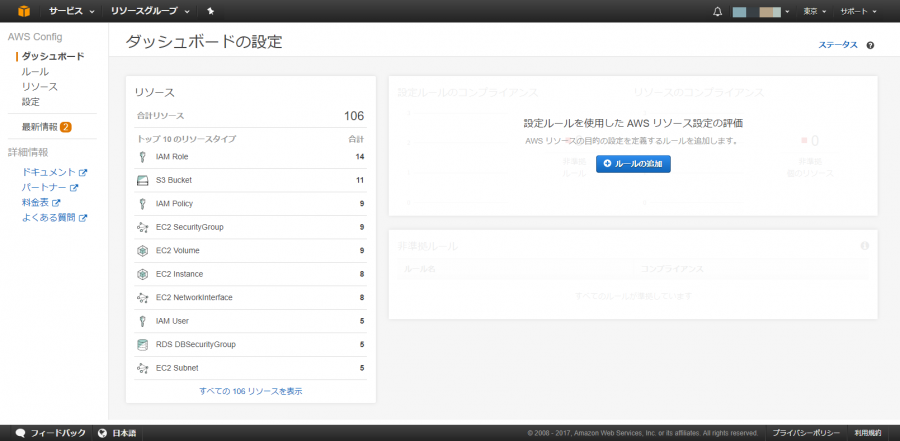This screenshot has width=900, height=441.
Task: Select ダッシュボード in the sidebar
Action: [x=53, y=56]
